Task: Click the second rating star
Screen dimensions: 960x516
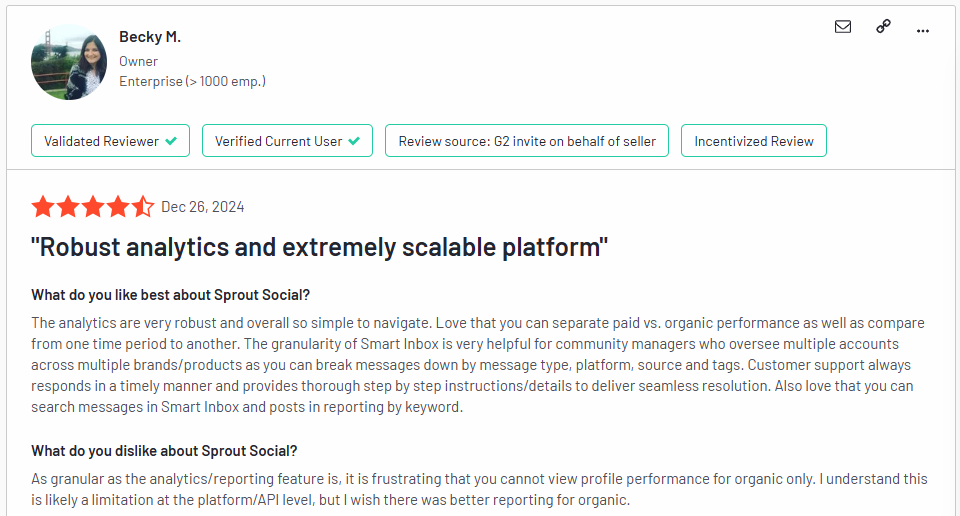Action: pos(68,207)
